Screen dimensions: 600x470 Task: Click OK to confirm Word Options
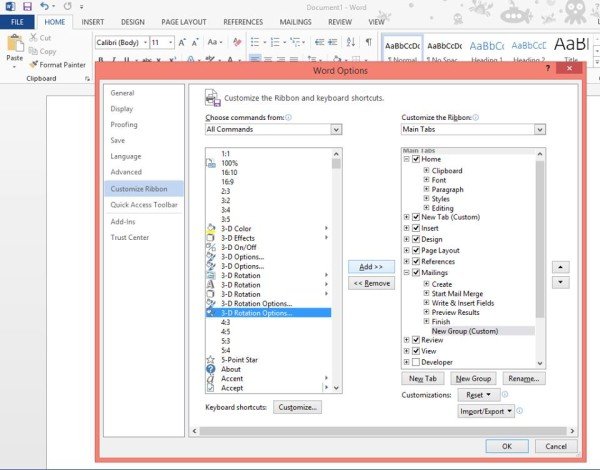pos(507,446)
